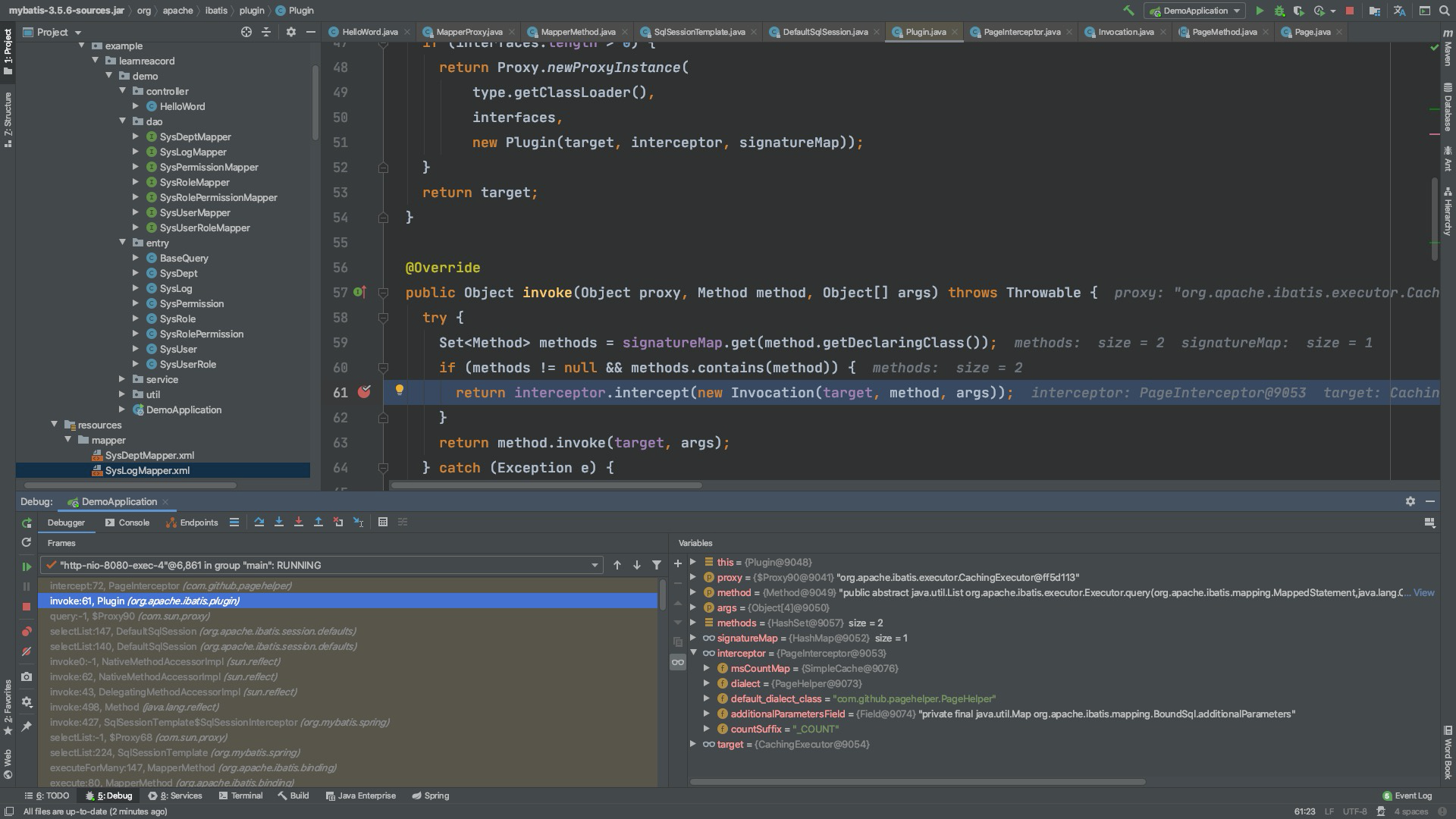Click the project tree vertical scrollbar
This screenshot has height=819, width=1456.
[315, 102]
